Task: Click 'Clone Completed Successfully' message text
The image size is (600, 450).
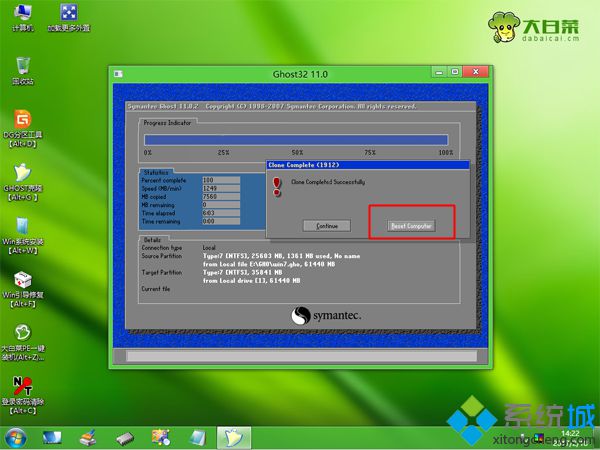Action: pos(328,182)
